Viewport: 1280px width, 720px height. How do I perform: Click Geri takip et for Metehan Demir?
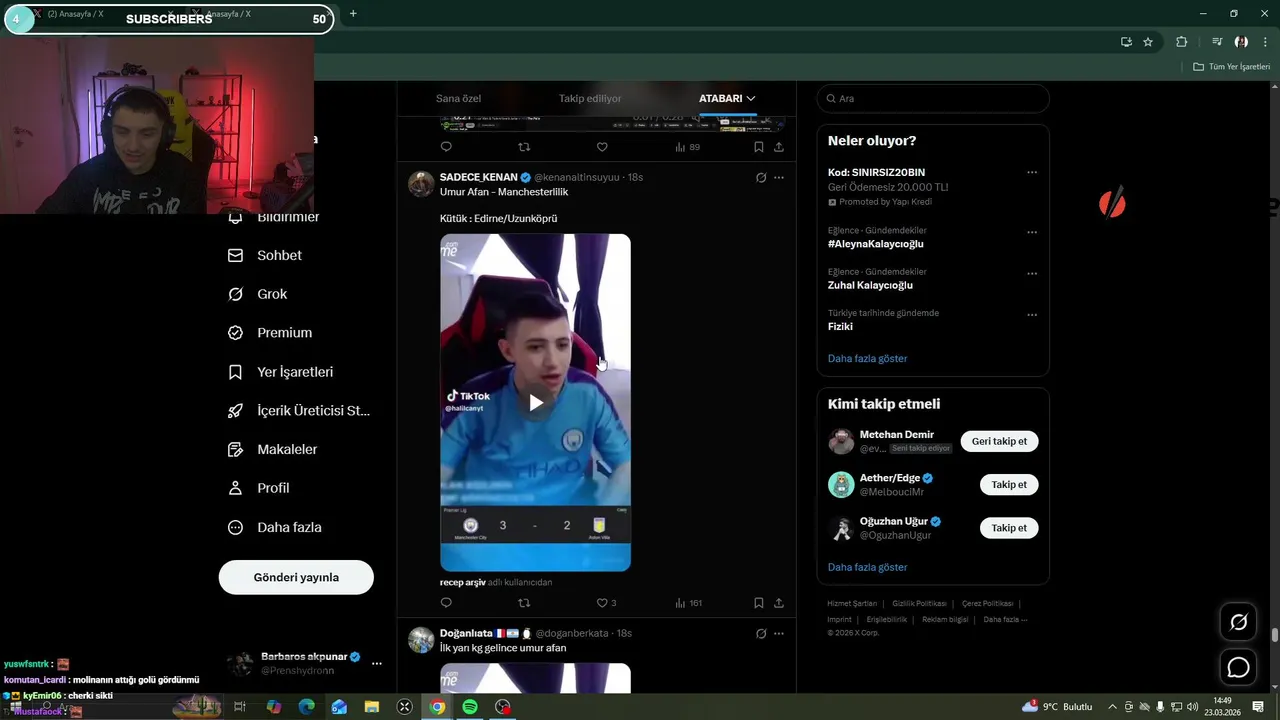(x=999, y=441)
